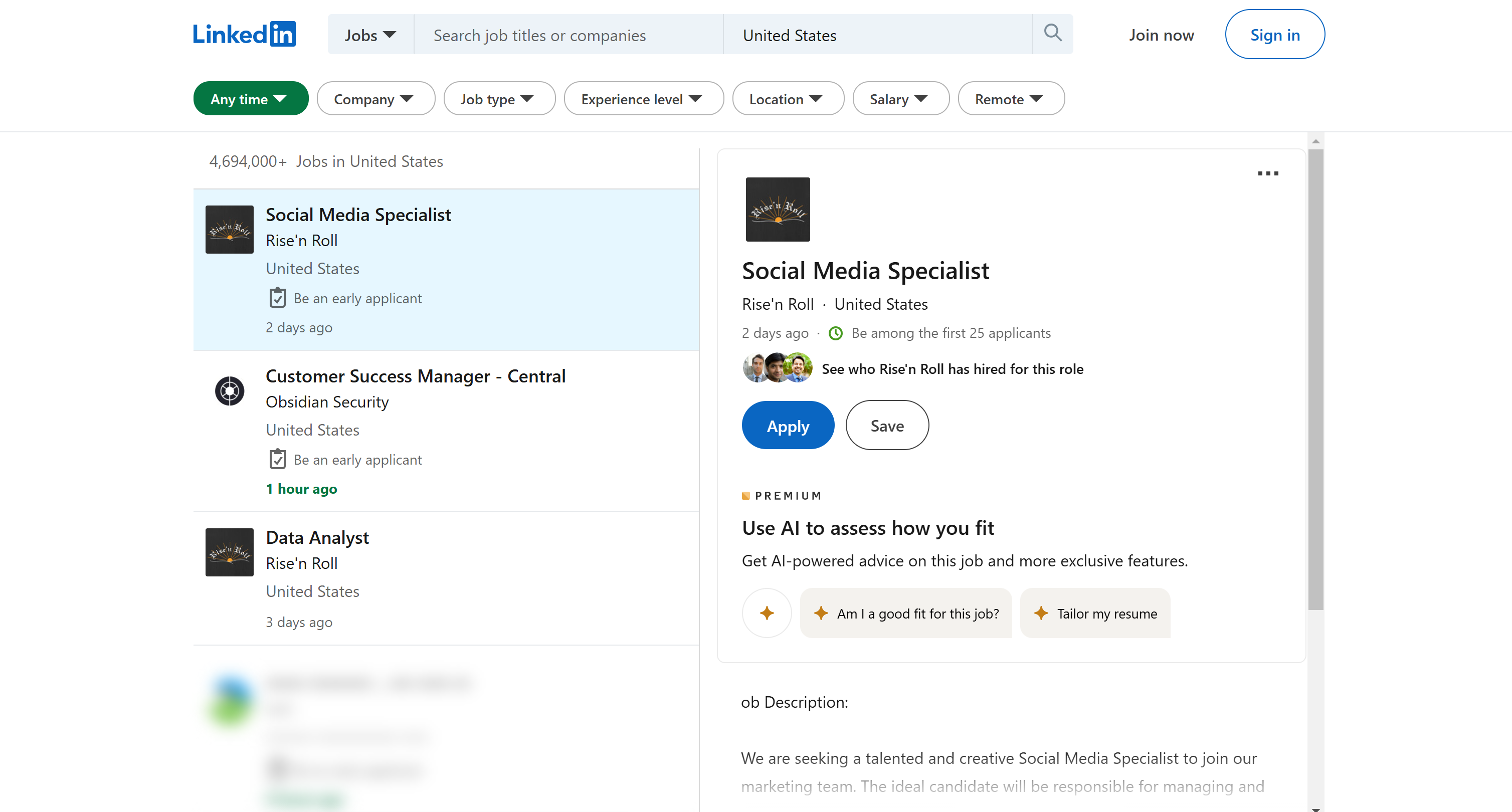Viewport: 1512px width, 812px height.
Task: Select the Company filter
Action: pos(375,98)
